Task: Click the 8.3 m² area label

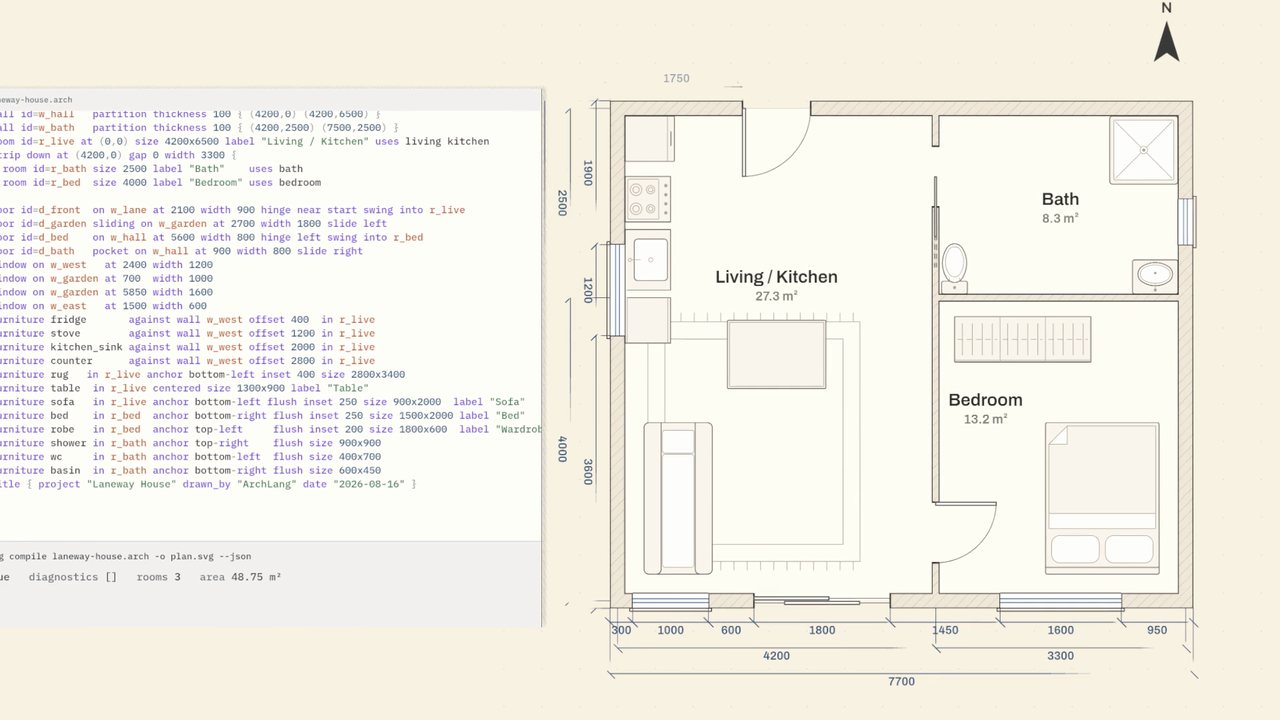Action: point(1060,217)
